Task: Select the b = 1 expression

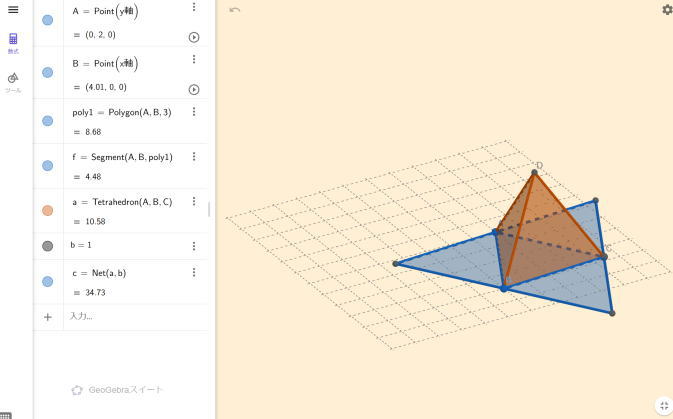Action: pos(81,245)
